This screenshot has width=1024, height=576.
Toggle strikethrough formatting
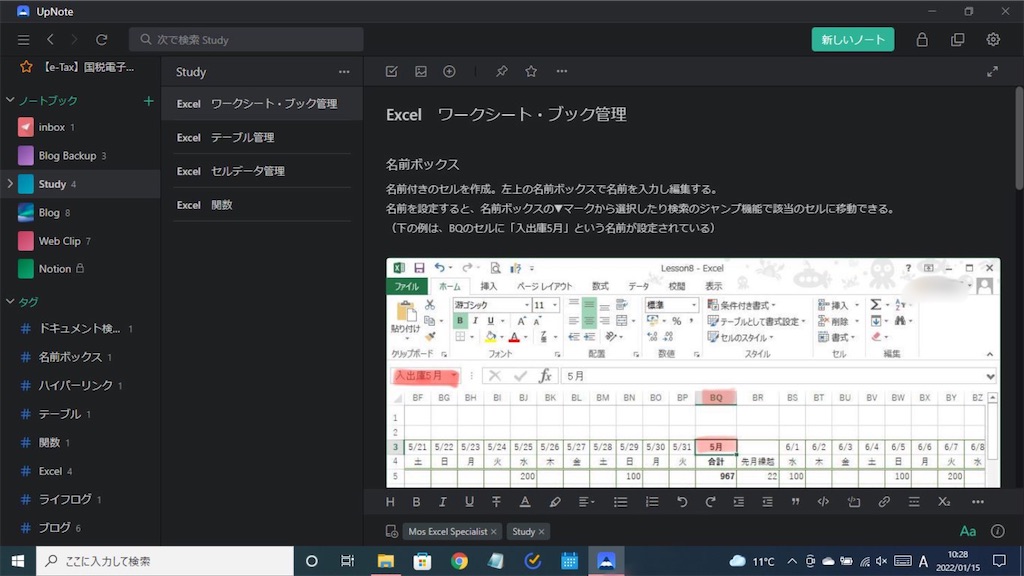tap(496, 502)
